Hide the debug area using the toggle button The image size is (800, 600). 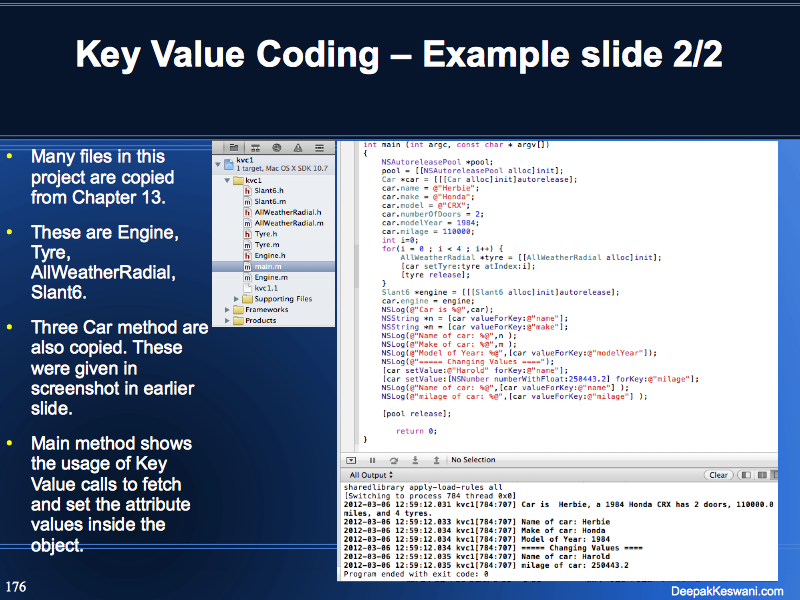352,460
